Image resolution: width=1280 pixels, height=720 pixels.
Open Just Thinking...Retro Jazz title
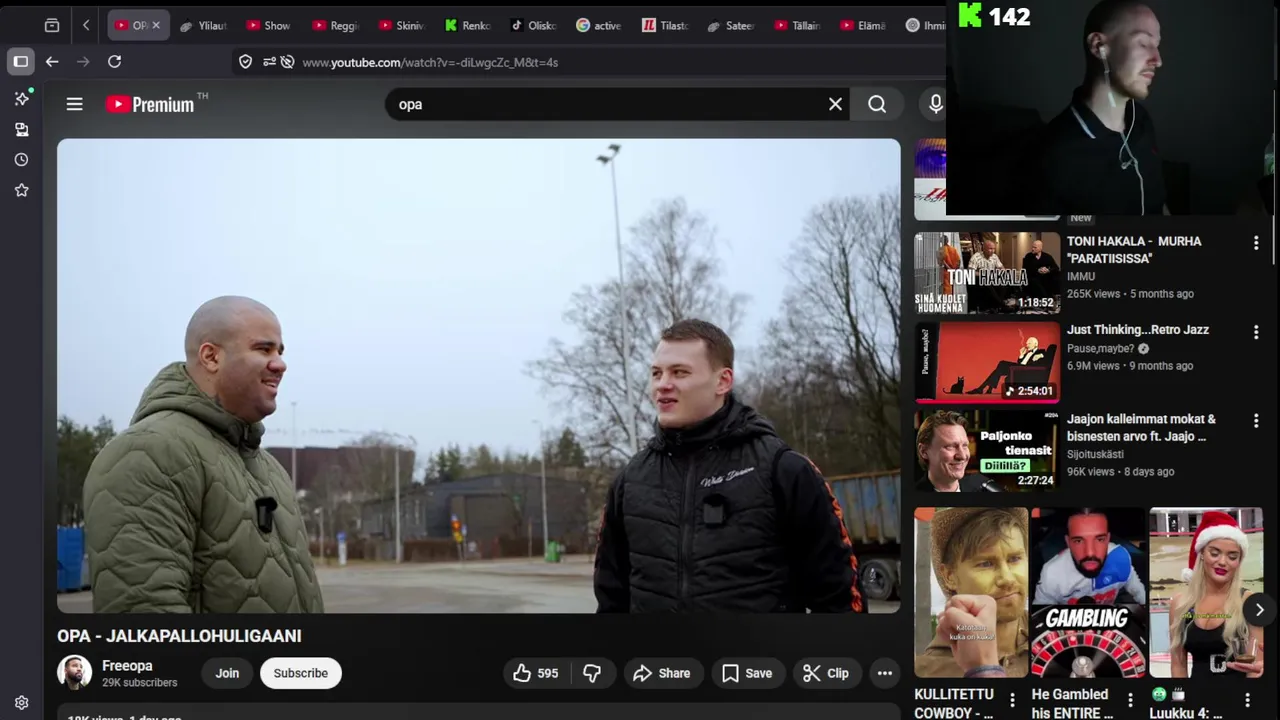(1138, 329)
